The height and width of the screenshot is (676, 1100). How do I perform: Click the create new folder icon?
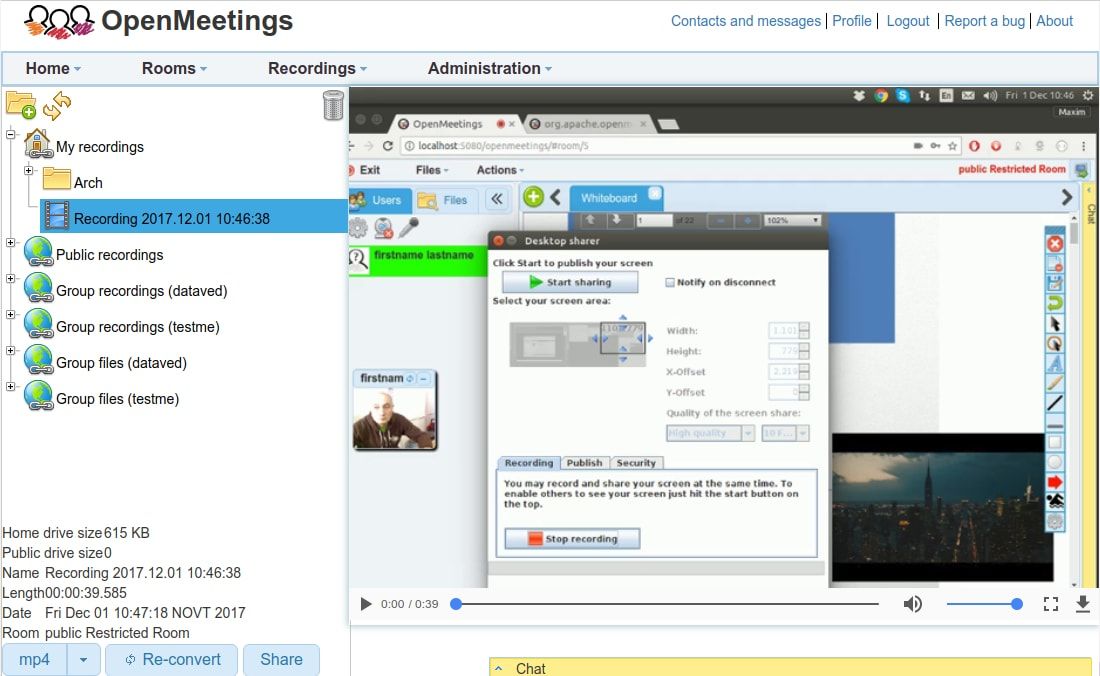20,104
